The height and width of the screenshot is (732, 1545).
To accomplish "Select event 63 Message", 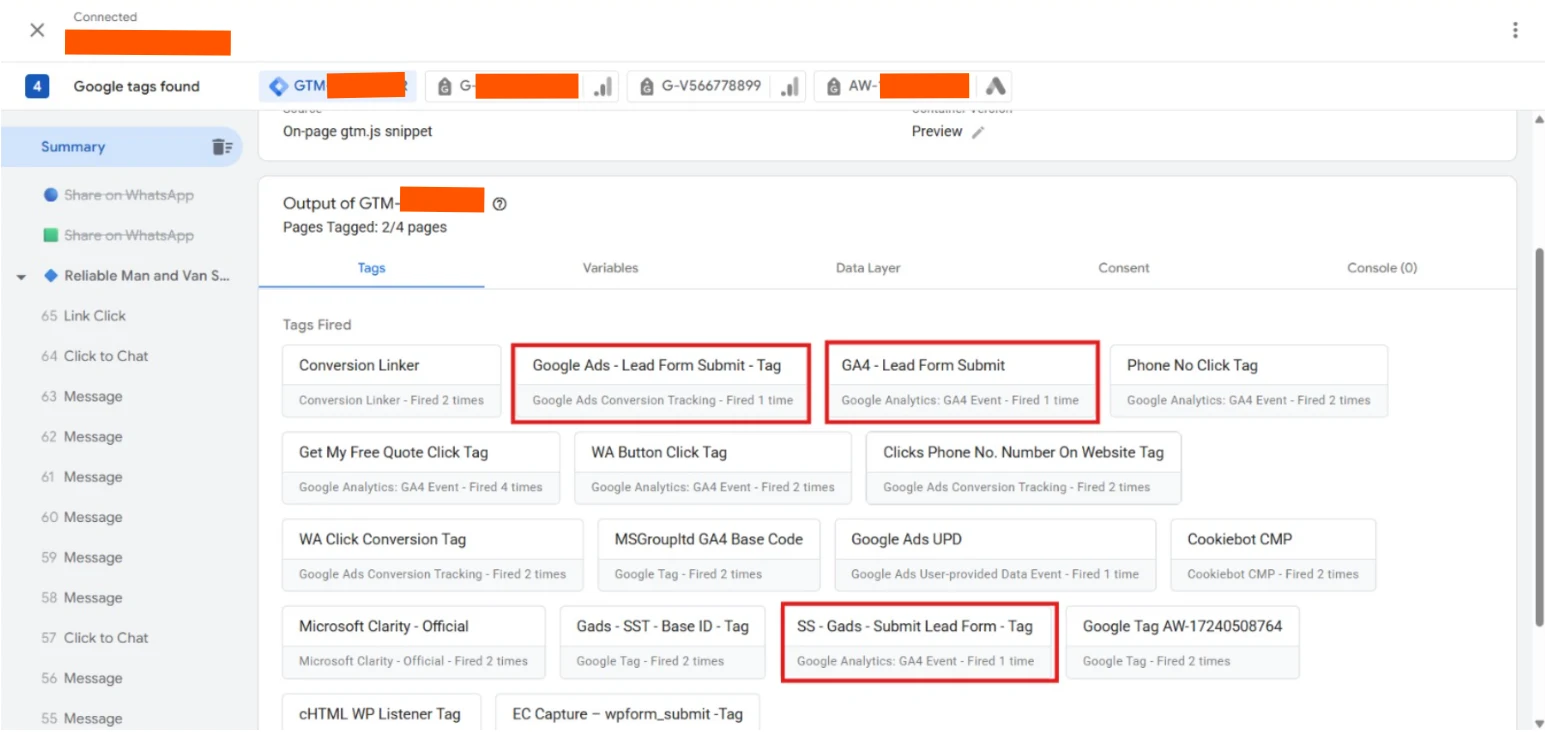I will [x=82, y=397].
